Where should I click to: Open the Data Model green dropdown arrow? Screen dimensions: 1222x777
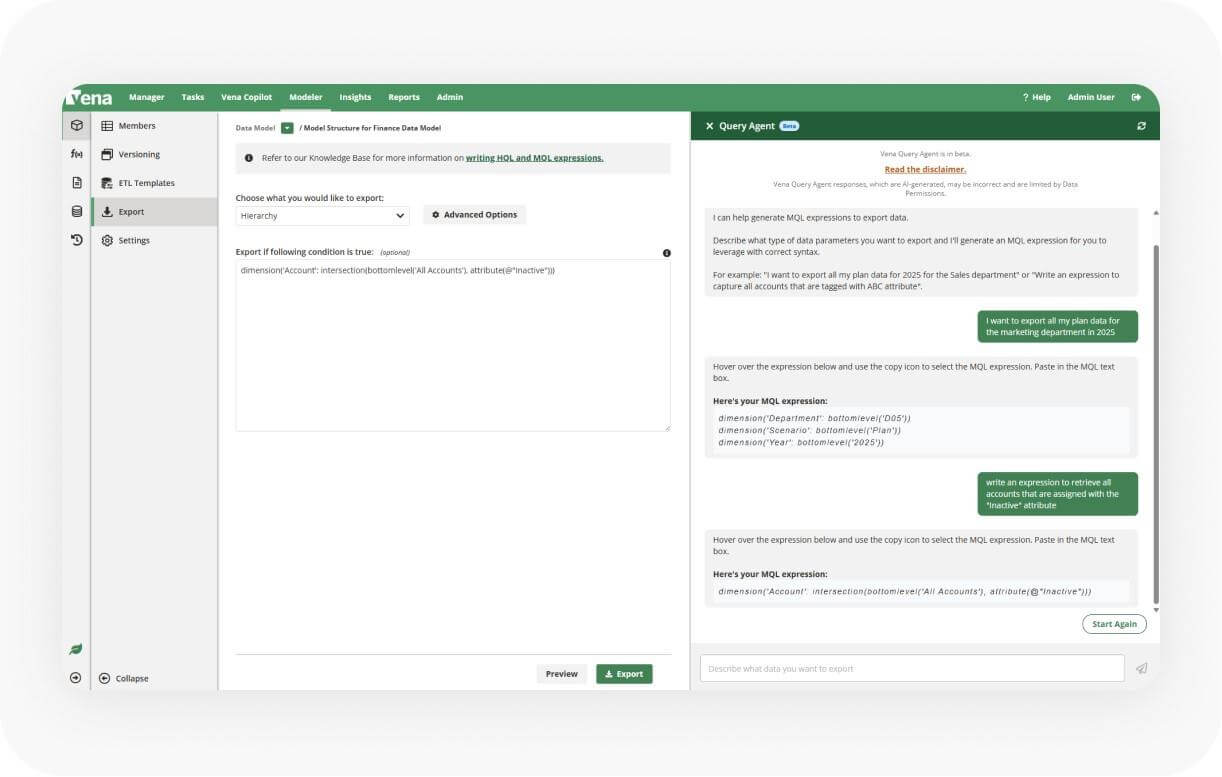click(x=287, y=128)
